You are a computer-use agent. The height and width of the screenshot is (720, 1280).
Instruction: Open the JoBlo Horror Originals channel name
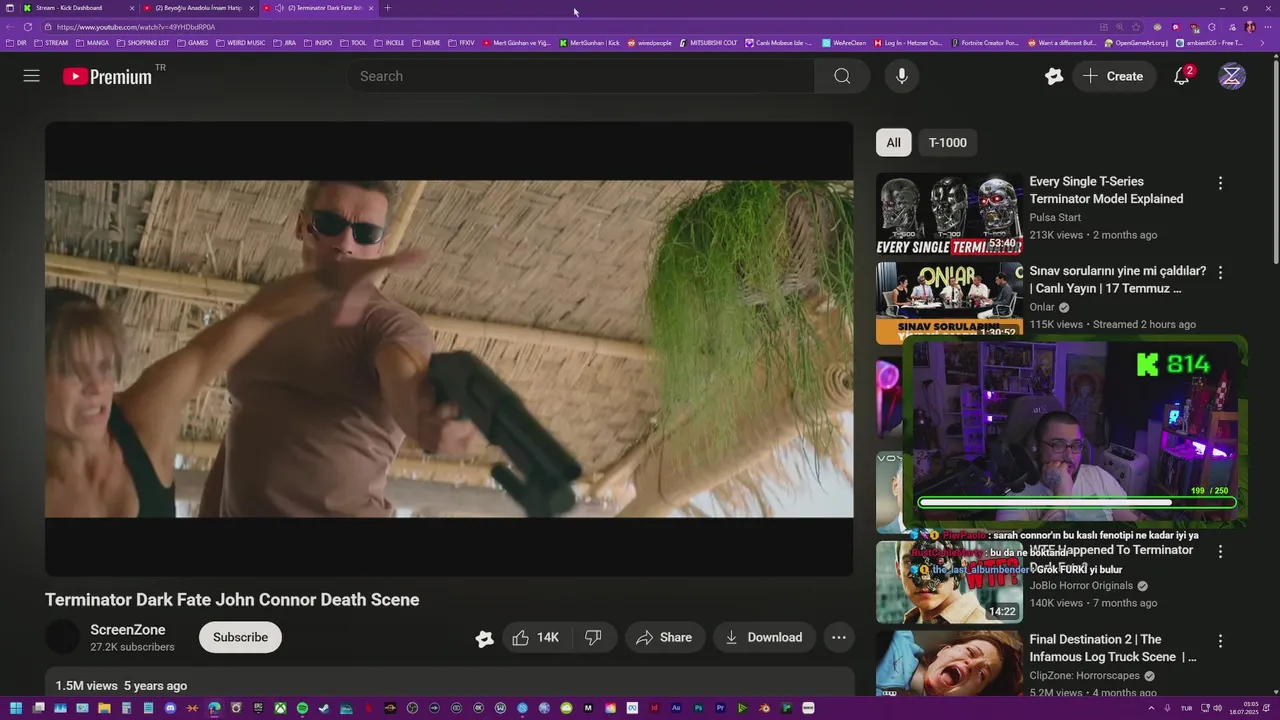click(x=1081, y=586)
